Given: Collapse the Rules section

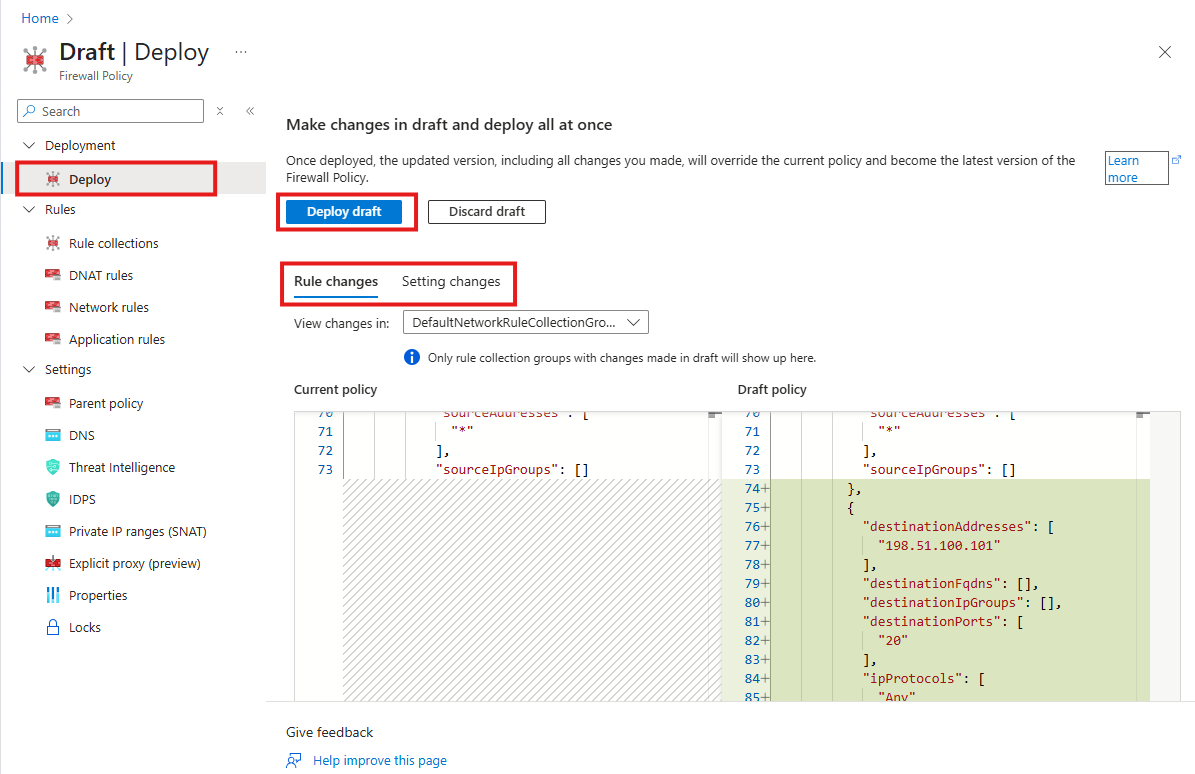Looking at the screenshot, I should 29,209.
